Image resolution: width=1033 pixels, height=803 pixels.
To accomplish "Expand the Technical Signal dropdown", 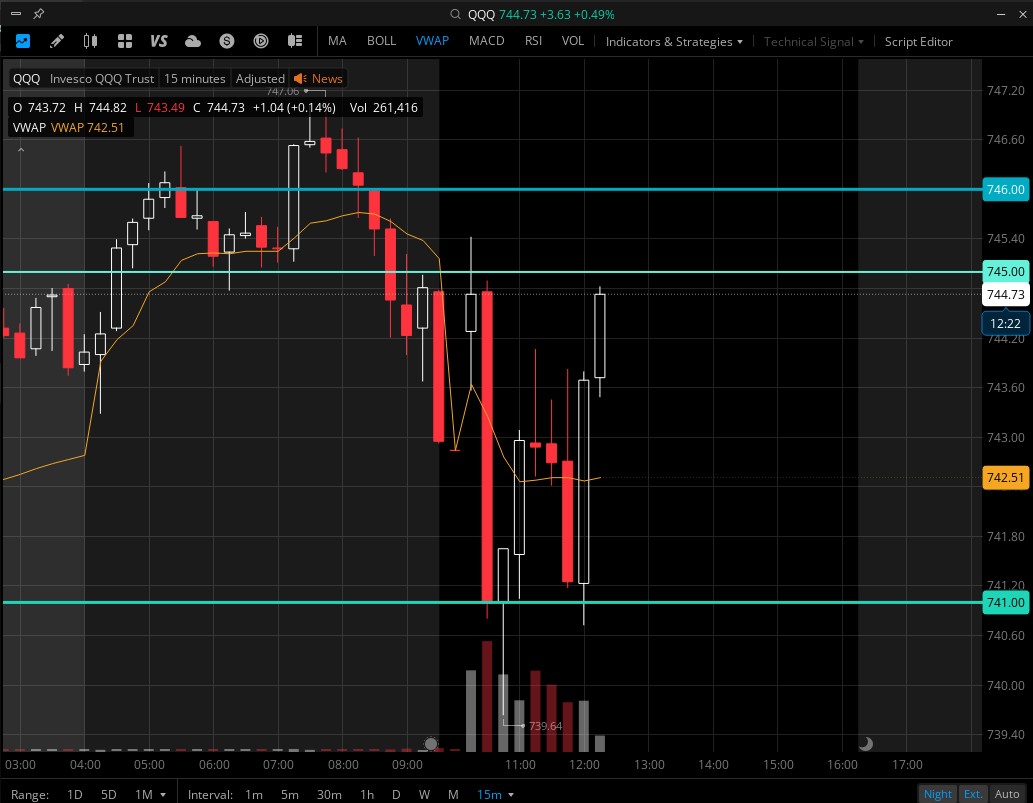I will click(814, 42).
